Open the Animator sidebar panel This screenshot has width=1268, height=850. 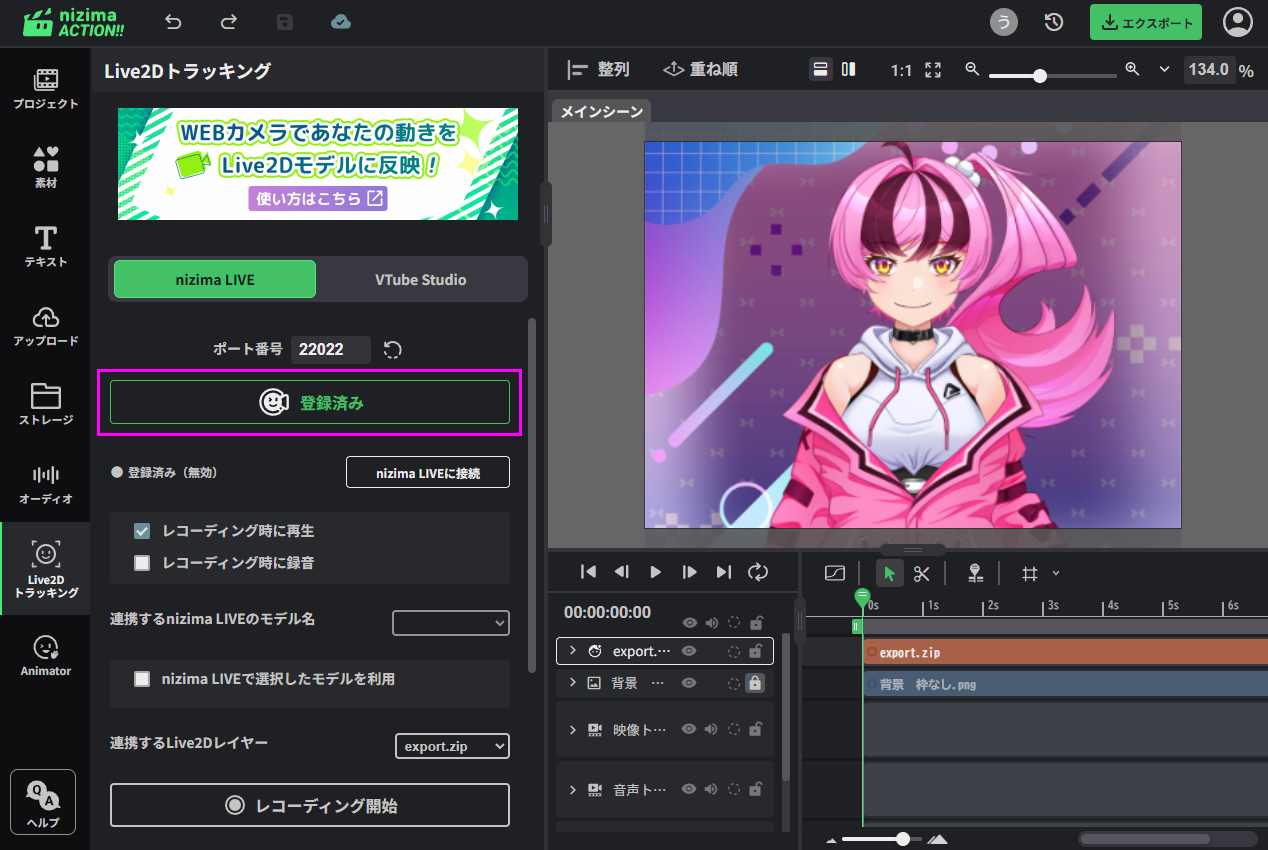click(x=45, y=656)
